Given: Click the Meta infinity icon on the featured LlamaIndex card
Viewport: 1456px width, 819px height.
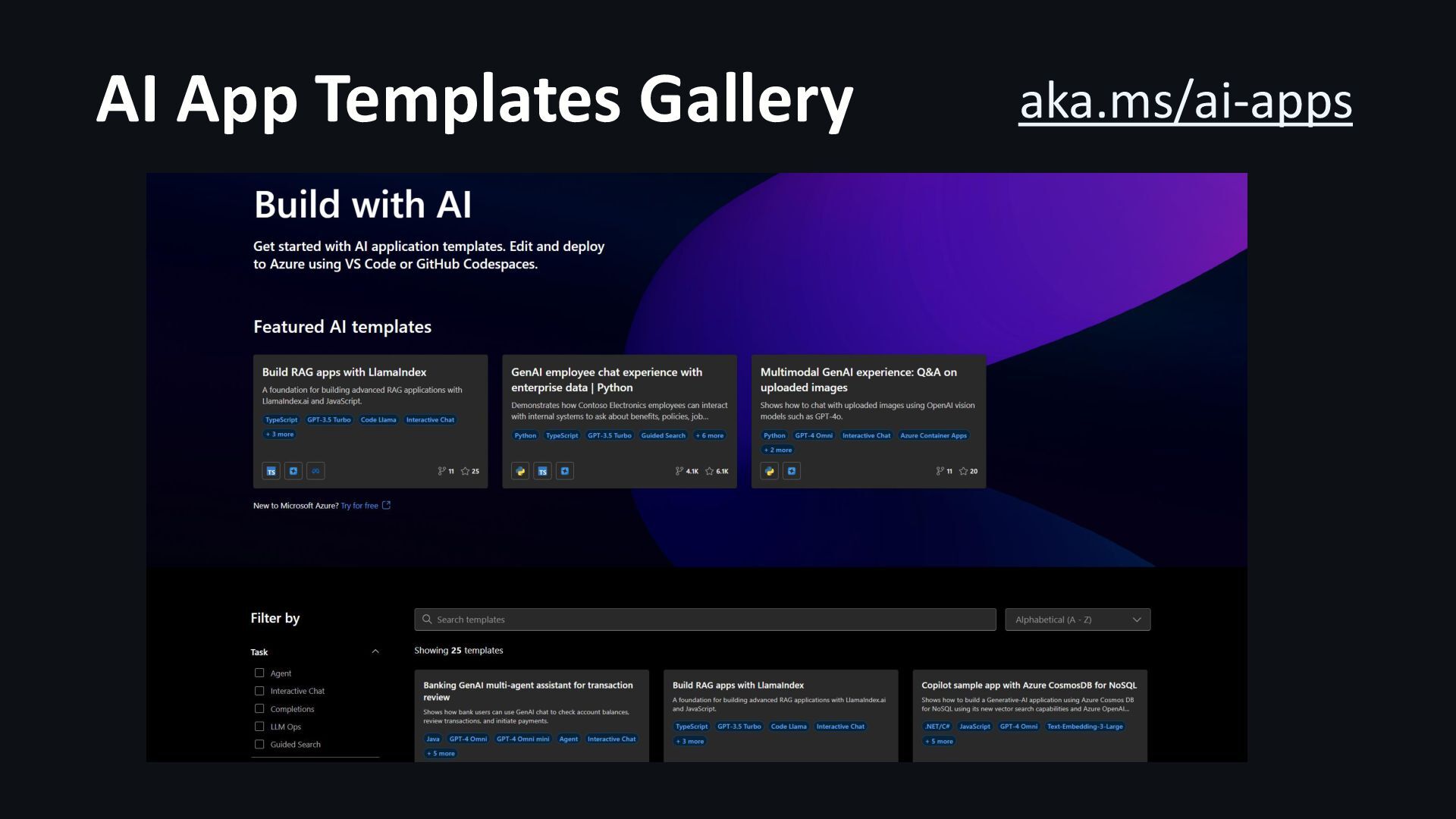Looking at the screenshot, I should tap(315, 471).
